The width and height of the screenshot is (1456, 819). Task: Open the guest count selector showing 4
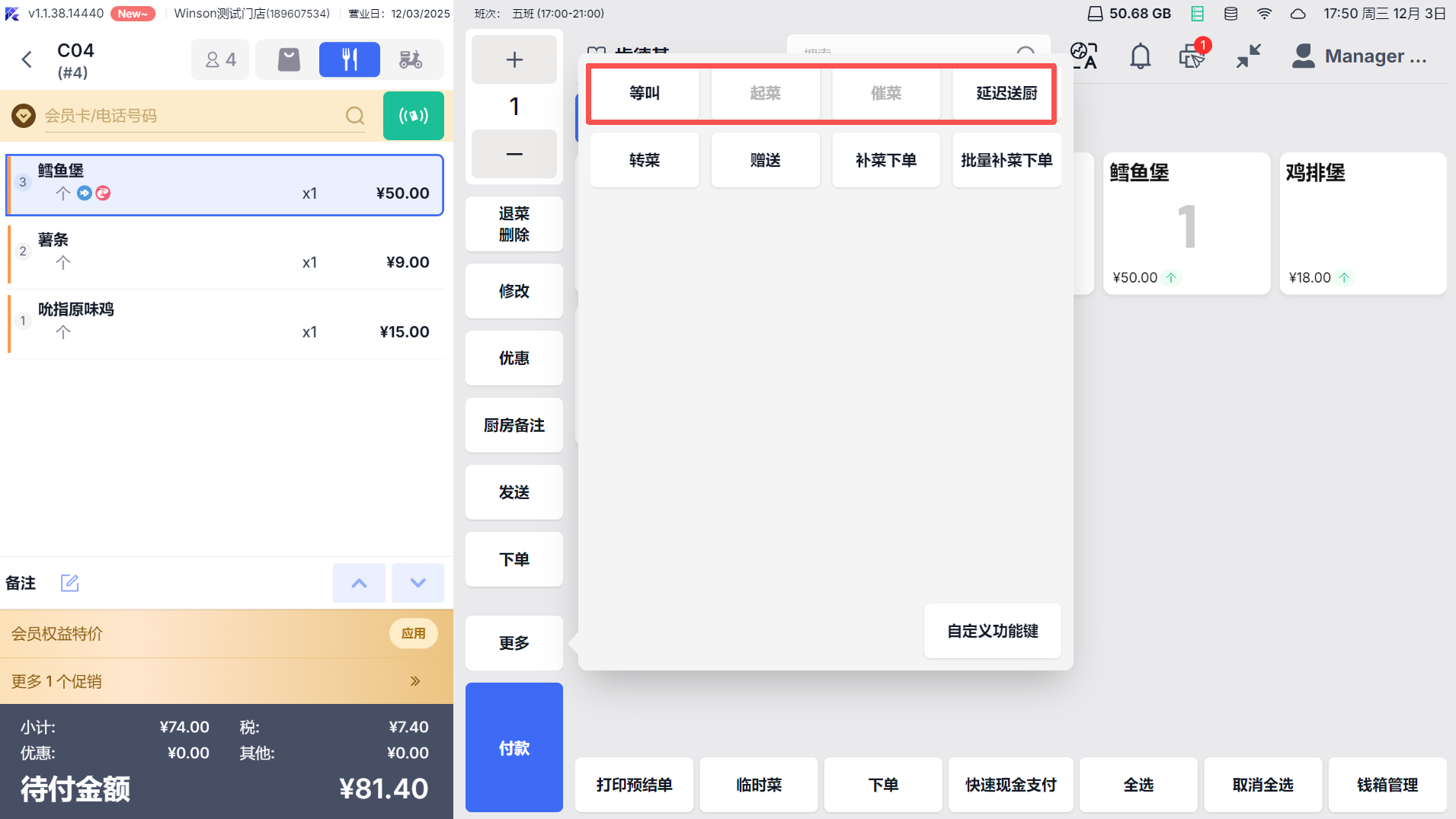coord(220,59)
